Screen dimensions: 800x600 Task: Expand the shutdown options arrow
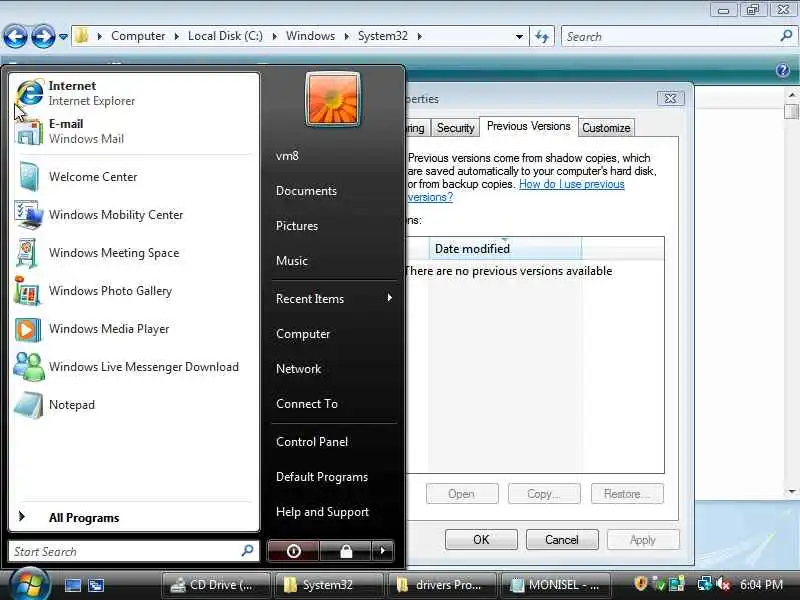coord(383,551)
